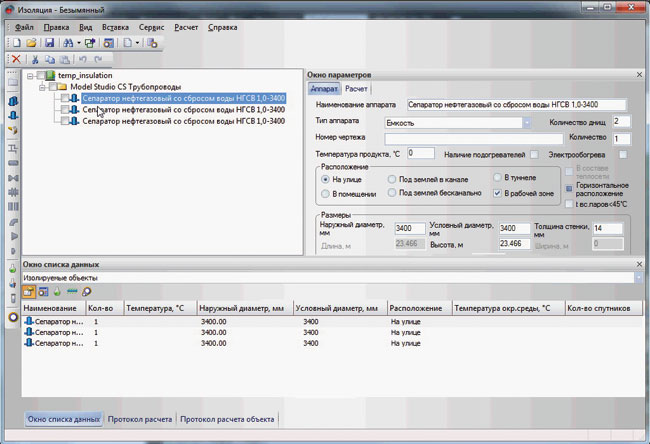This screenshot has width=650, height=444.
Task: Uncheck the 'В рабочей зоне' checkbox
Action: (x=499, y=192)
